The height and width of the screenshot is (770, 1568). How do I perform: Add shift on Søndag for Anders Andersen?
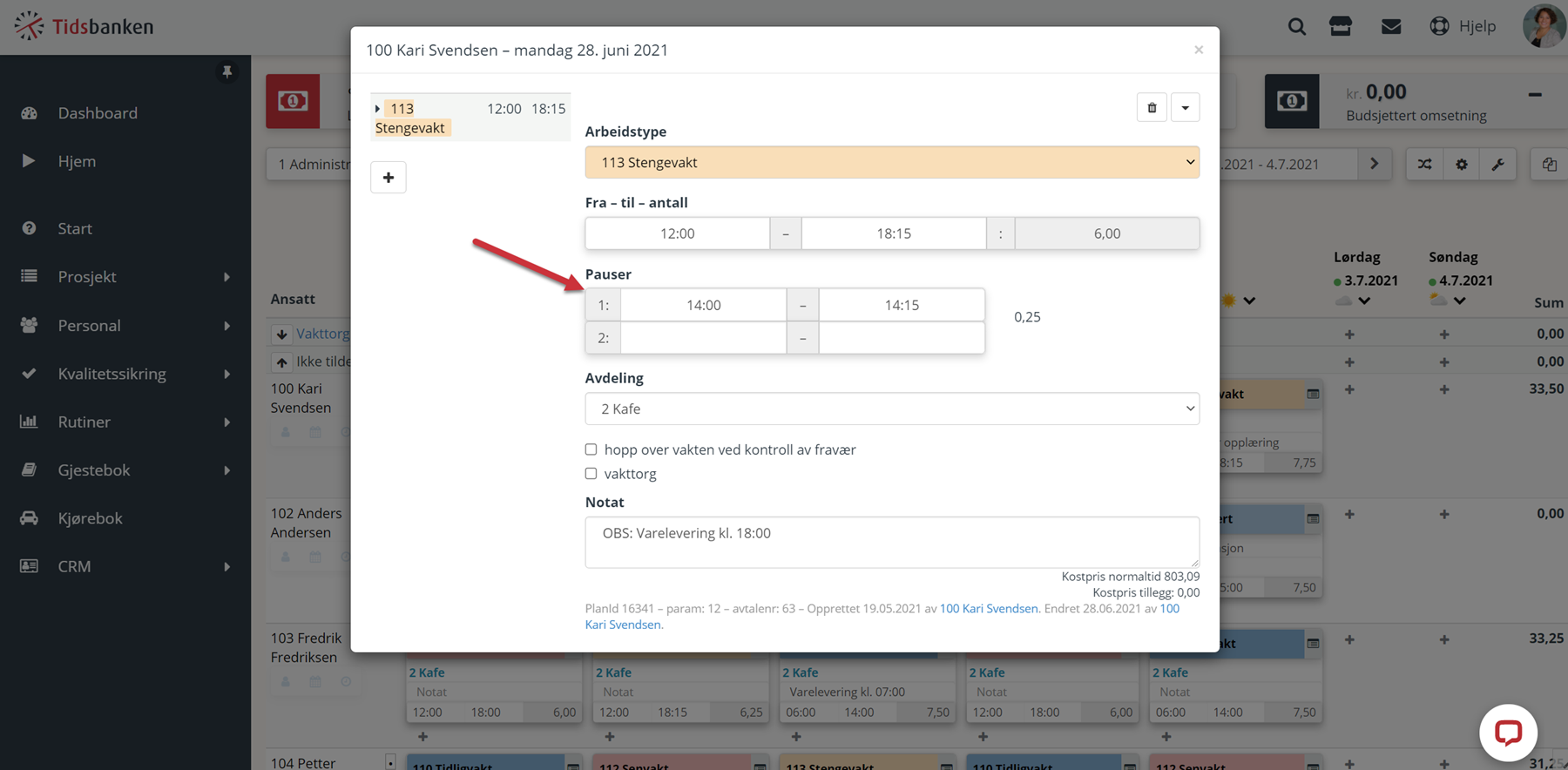[1444, 514]
